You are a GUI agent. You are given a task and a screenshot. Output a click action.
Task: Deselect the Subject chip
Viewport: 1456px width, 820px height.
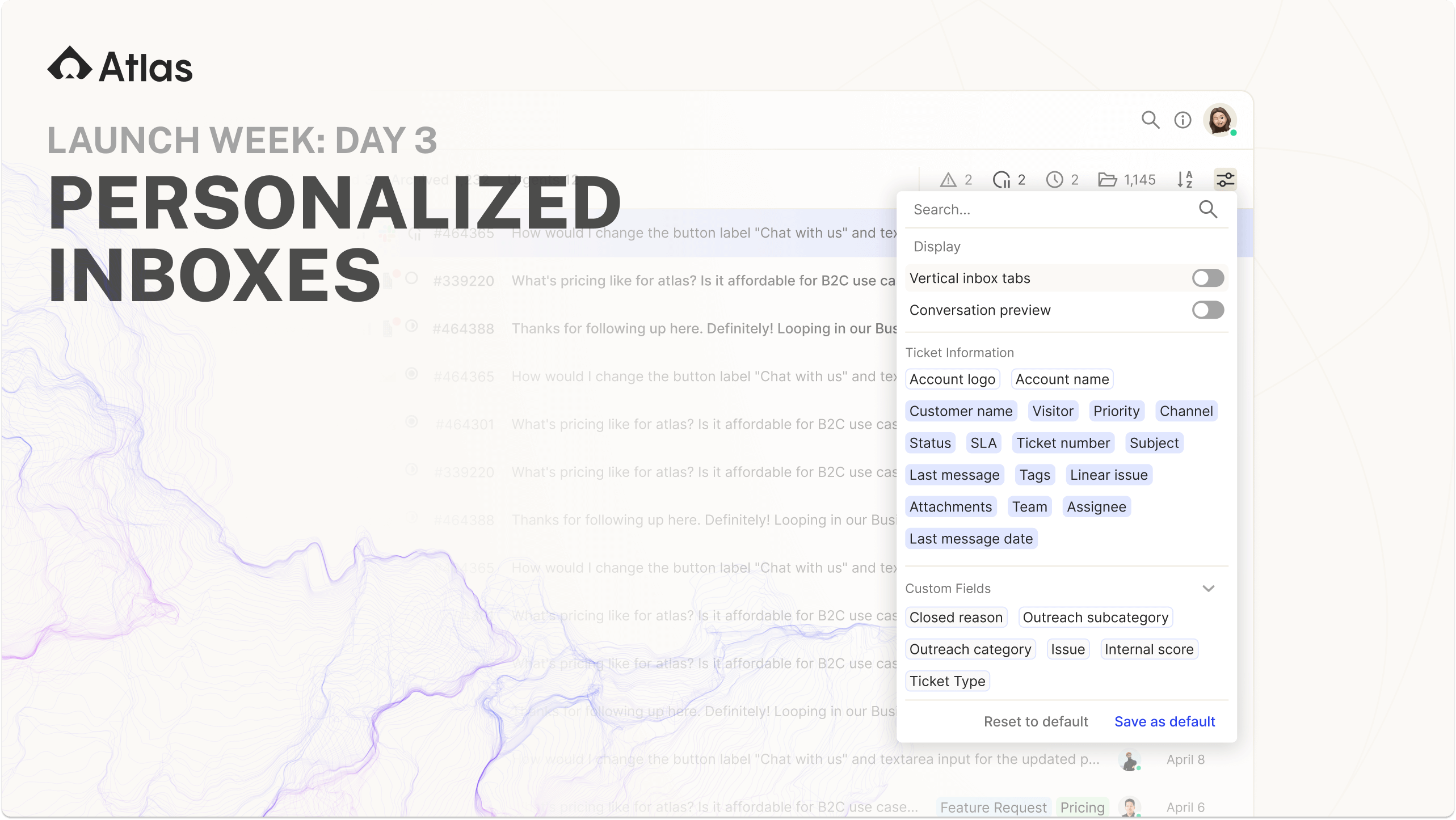[1154, 443]
